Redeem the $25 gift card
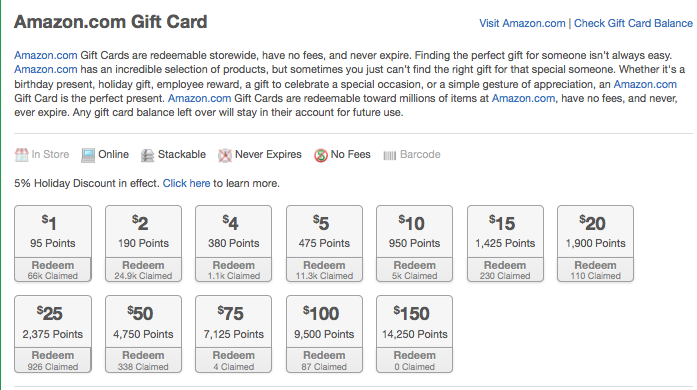Image resolution: width=697 pixels, height=390 pixels. pyautogui.click(x=53, y=360)
